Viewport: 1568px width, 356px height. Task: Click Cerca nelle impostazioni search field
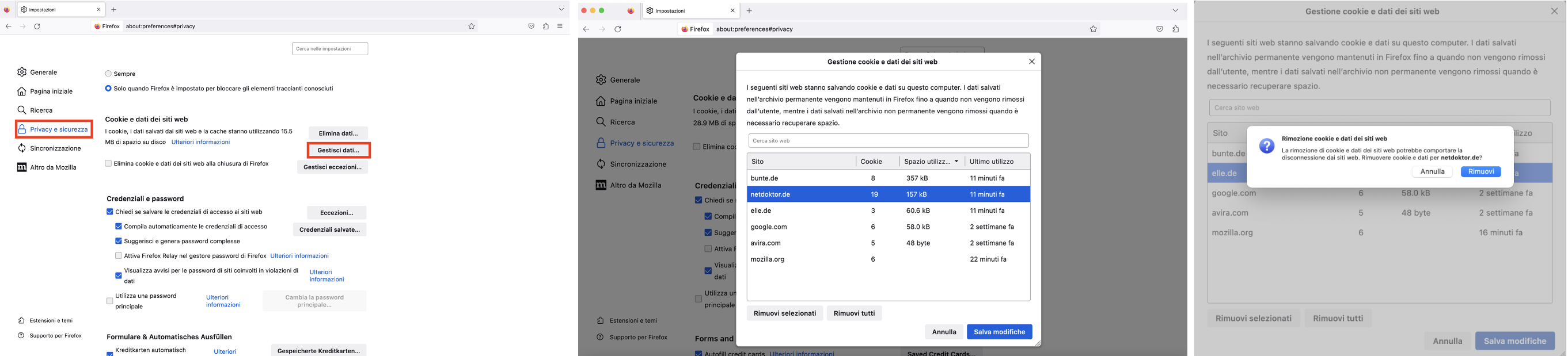[x=330, y=49]
